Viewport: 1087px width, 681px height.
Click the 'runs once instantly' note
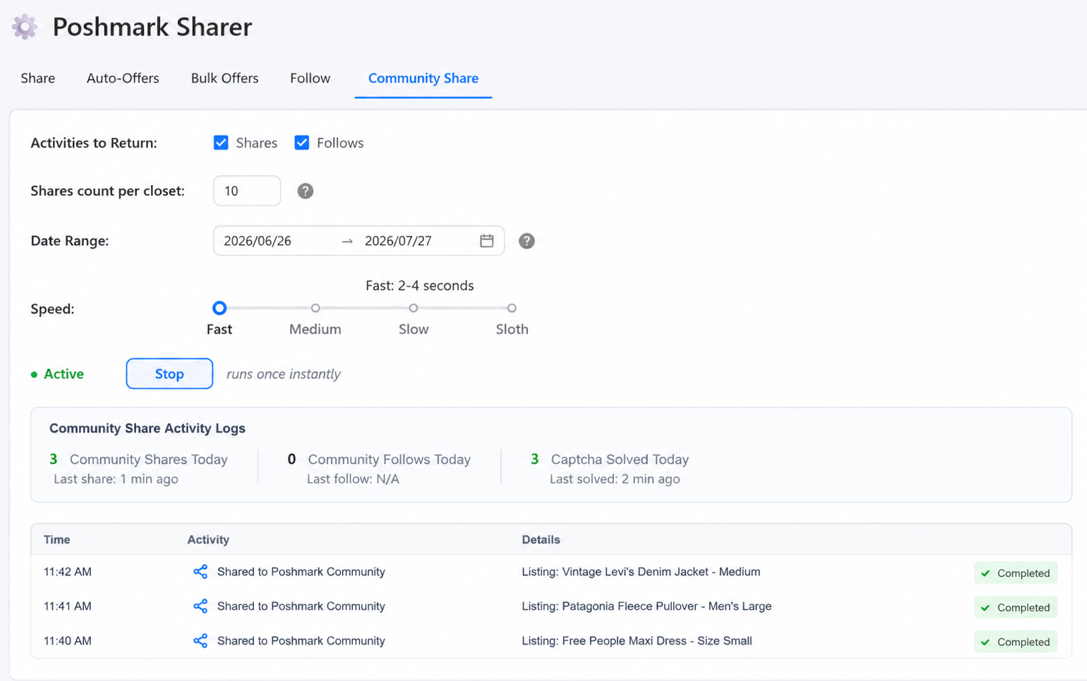[284, 374]
